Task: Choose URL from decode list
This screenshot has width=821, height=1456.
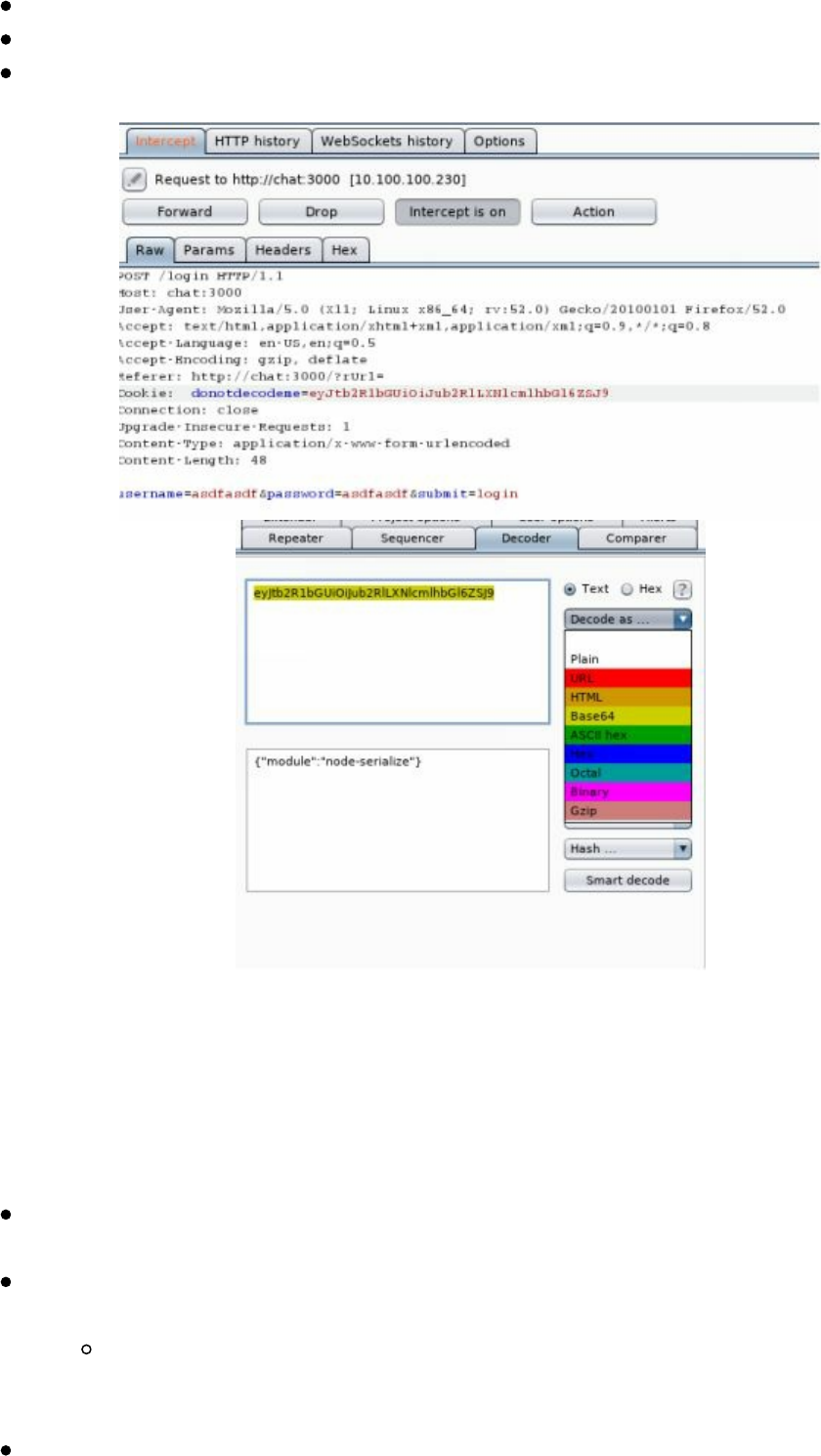Action: click(627, 678)
